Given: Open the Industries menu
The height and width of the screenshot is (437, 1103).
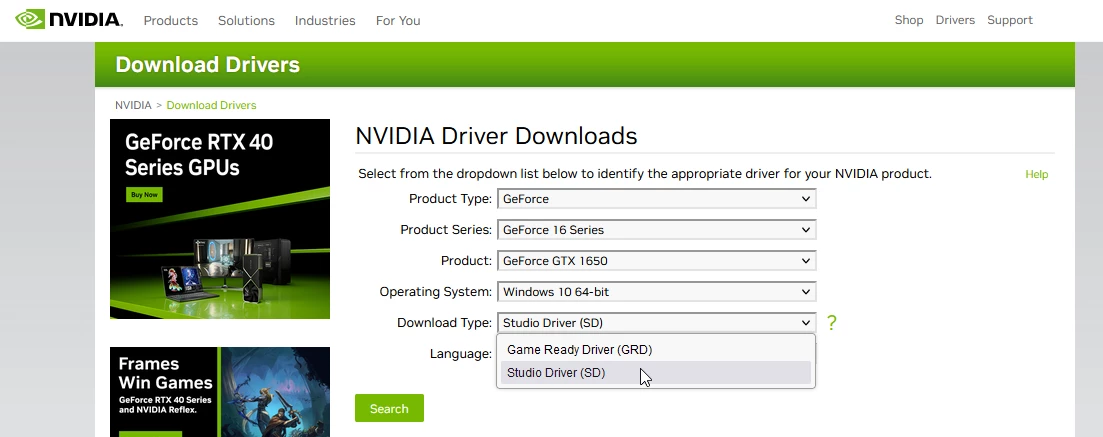Looking at the screenshot, I should [325, 20].
